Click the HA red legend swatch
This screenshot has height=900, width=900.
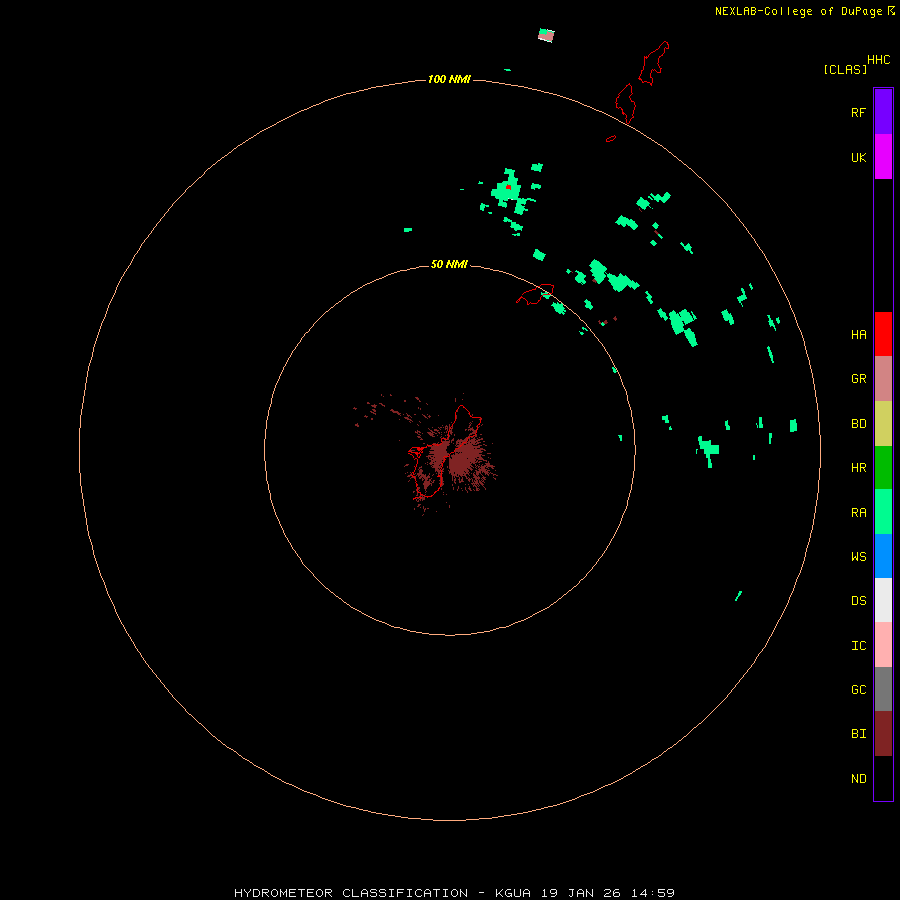click(883, 334)
